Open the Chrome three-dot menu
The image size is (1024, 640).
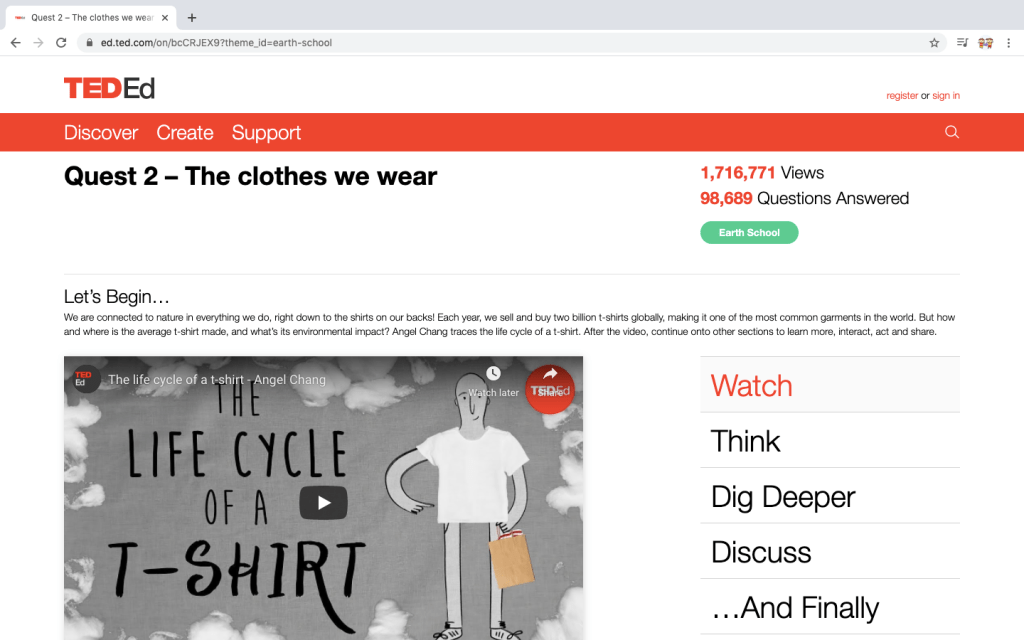(x=1009, y=43)
